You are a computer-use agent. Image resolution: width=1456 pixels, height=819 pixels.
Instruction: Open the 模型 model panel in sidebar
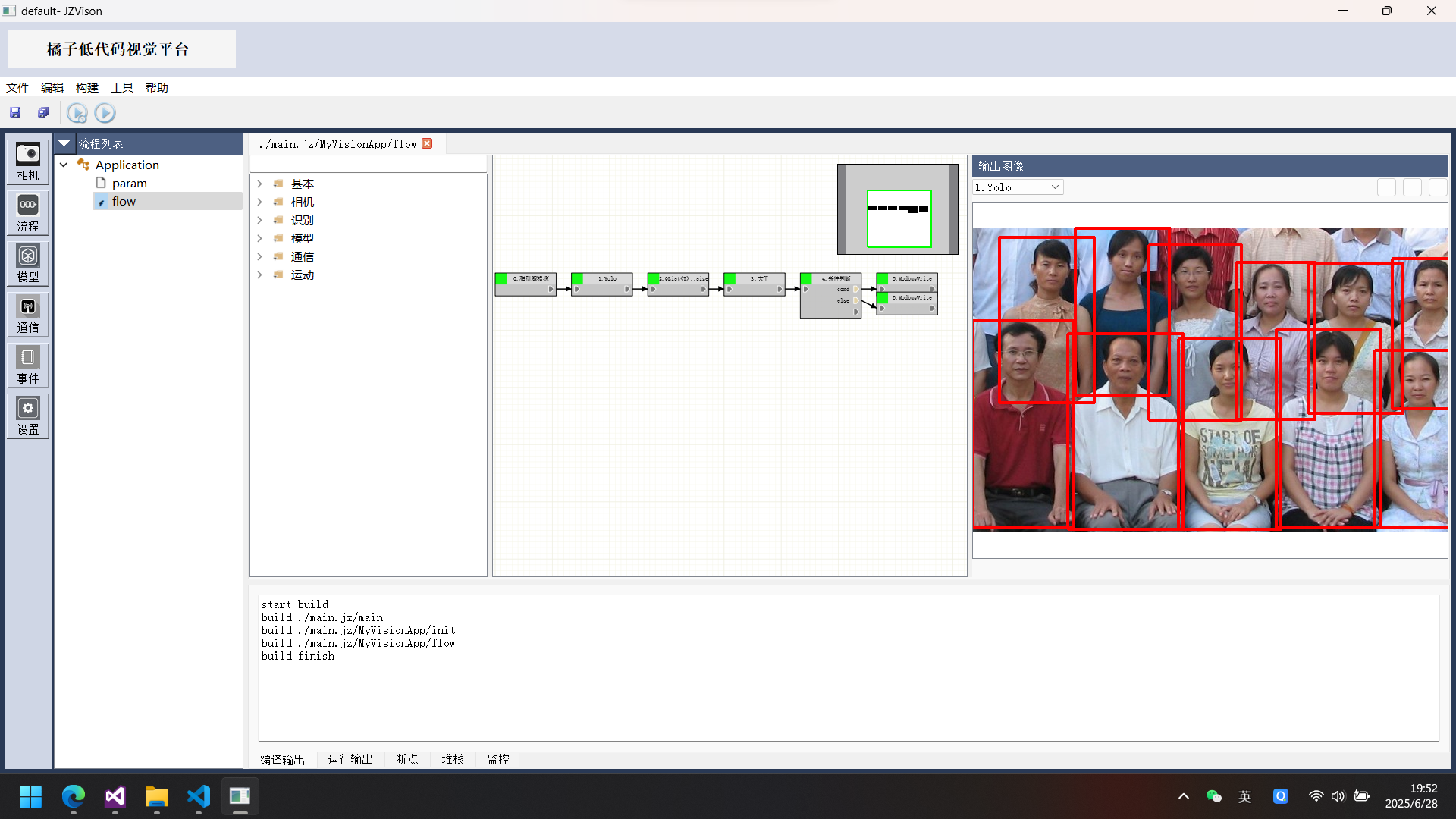click(28, 263)
